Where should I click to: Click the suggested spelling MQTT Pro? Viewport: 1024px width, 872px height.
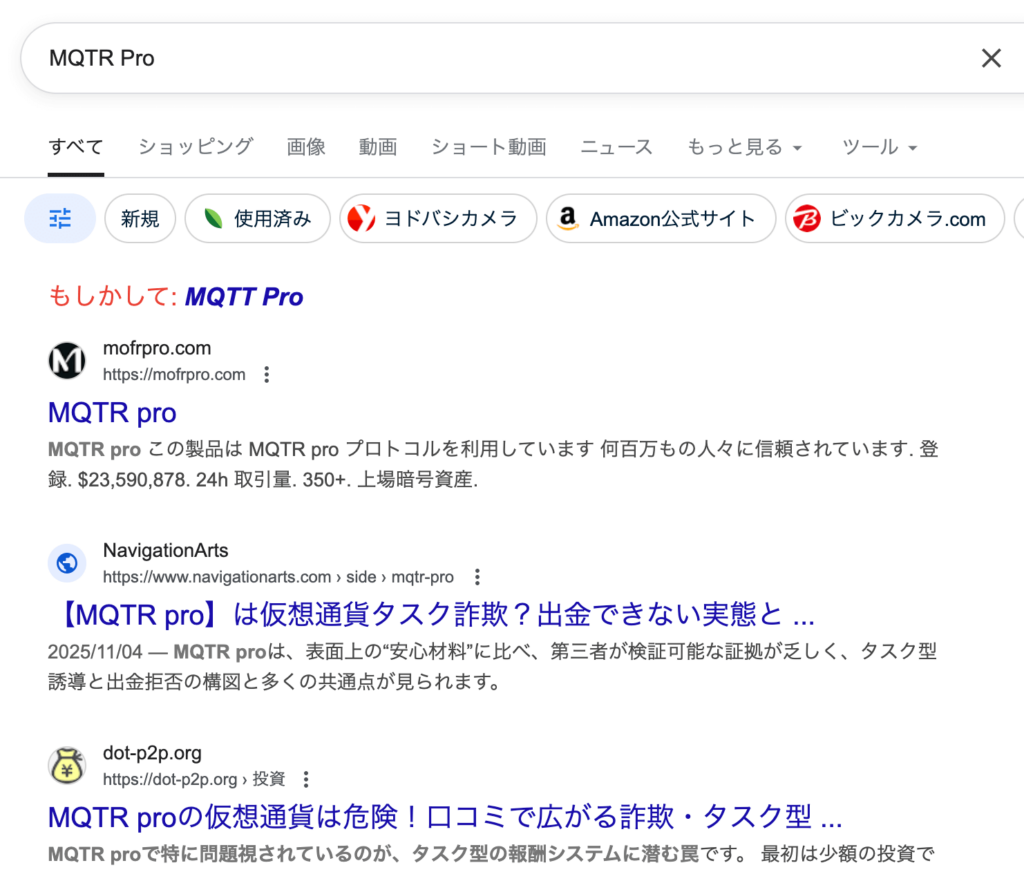click(x=244, y=297)
